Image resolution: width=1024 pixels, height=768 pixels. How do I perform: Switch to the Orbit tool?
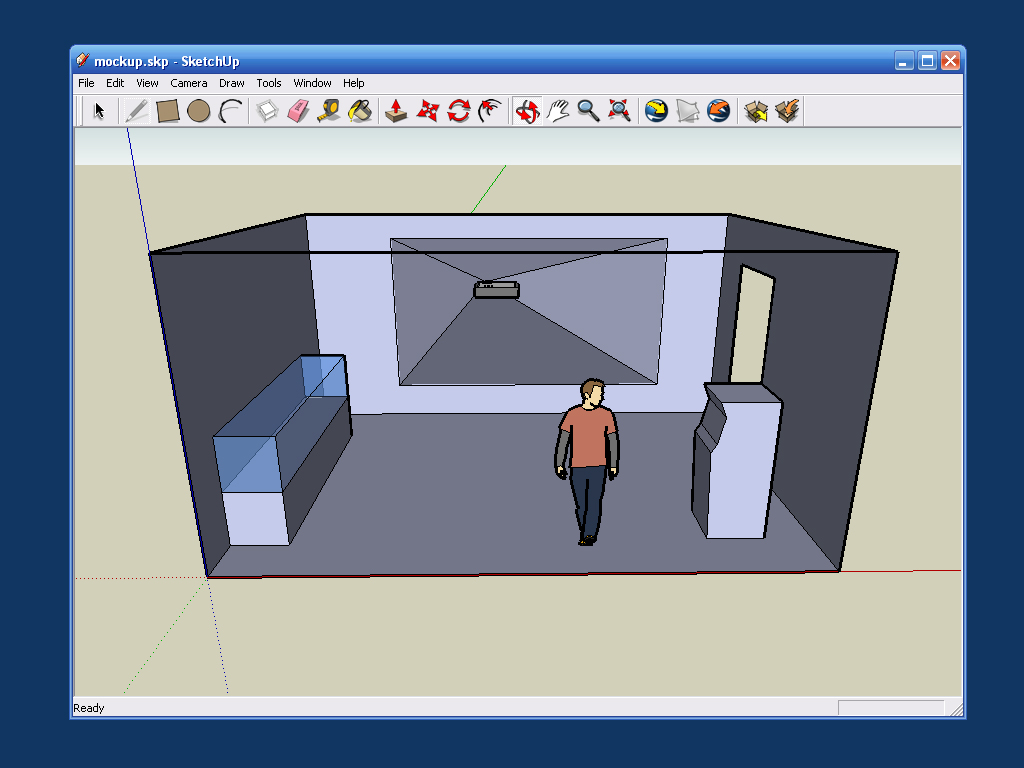527,111
